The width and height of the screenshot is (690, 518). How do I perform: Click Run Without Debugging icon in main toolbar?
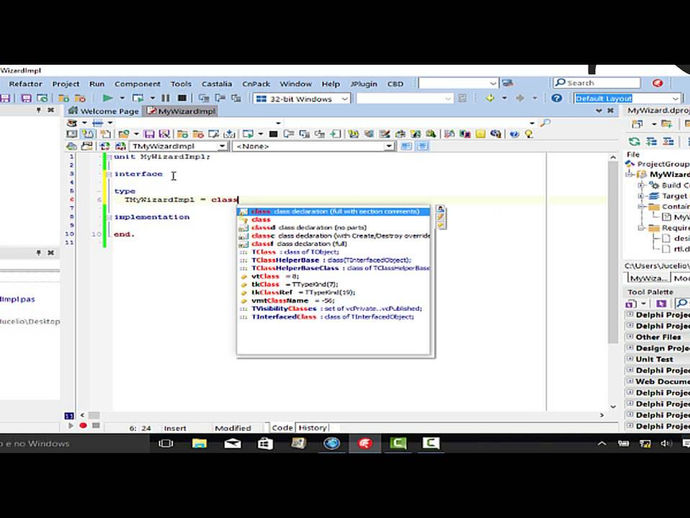coord(138,98)
